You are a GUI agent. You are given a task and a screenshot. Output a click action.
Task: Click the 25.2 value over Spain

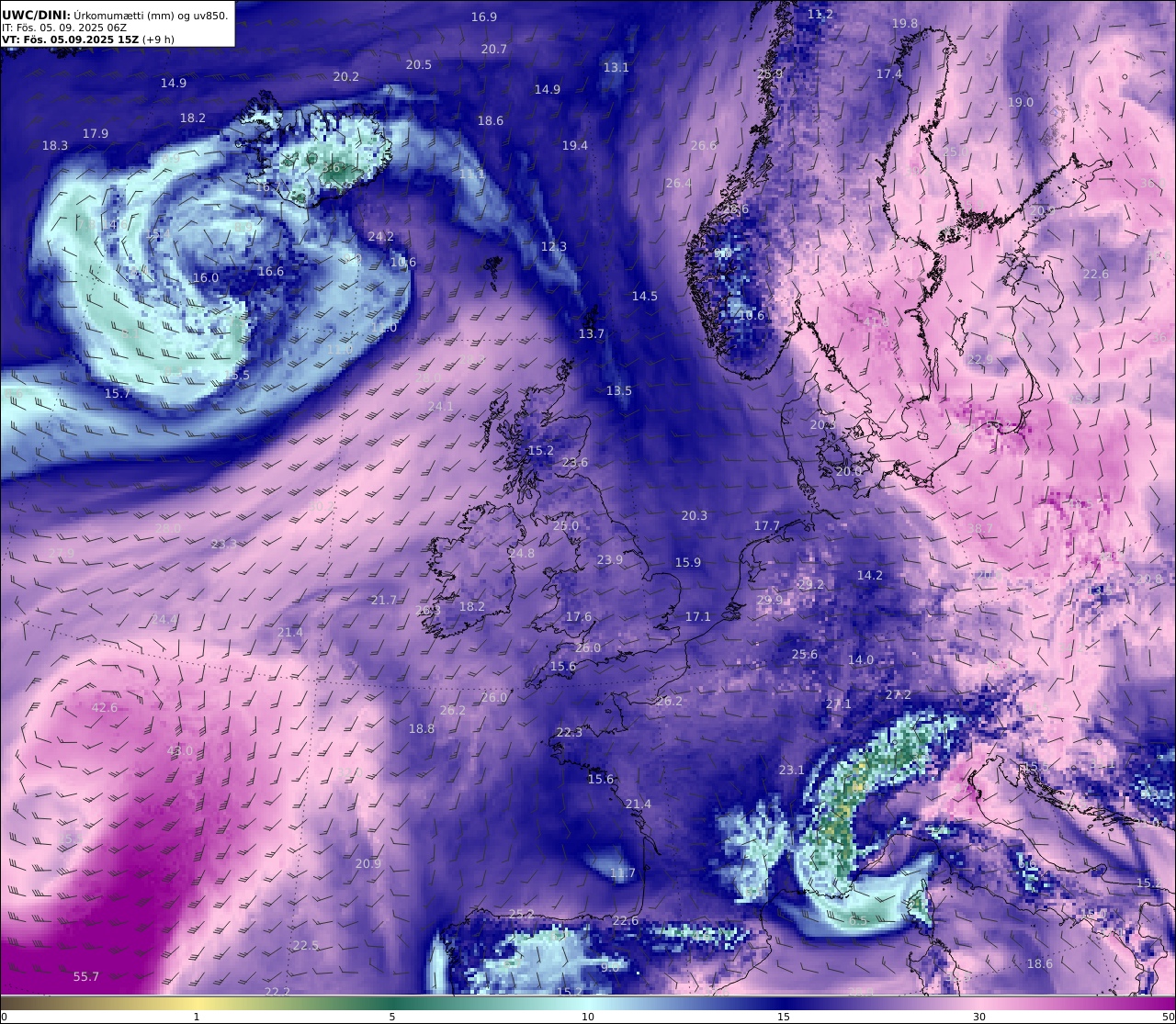tap(522, 914)
